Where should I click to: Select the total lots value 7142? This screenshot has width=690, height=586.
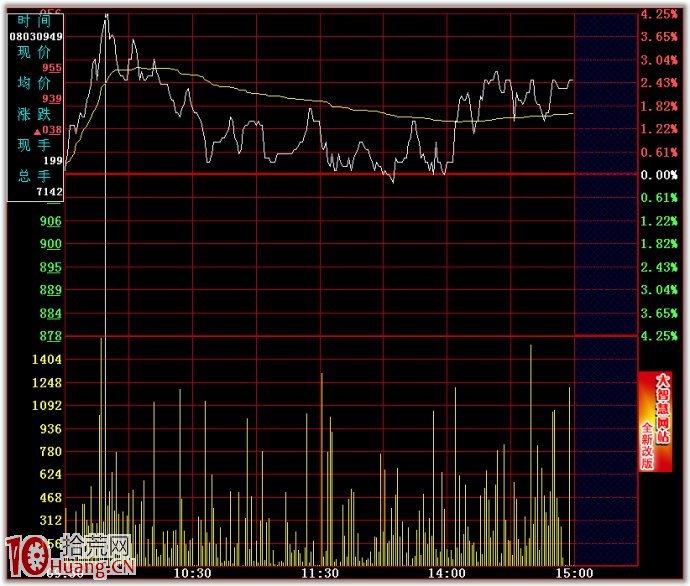pyautogui.click(x=49, y=191)
